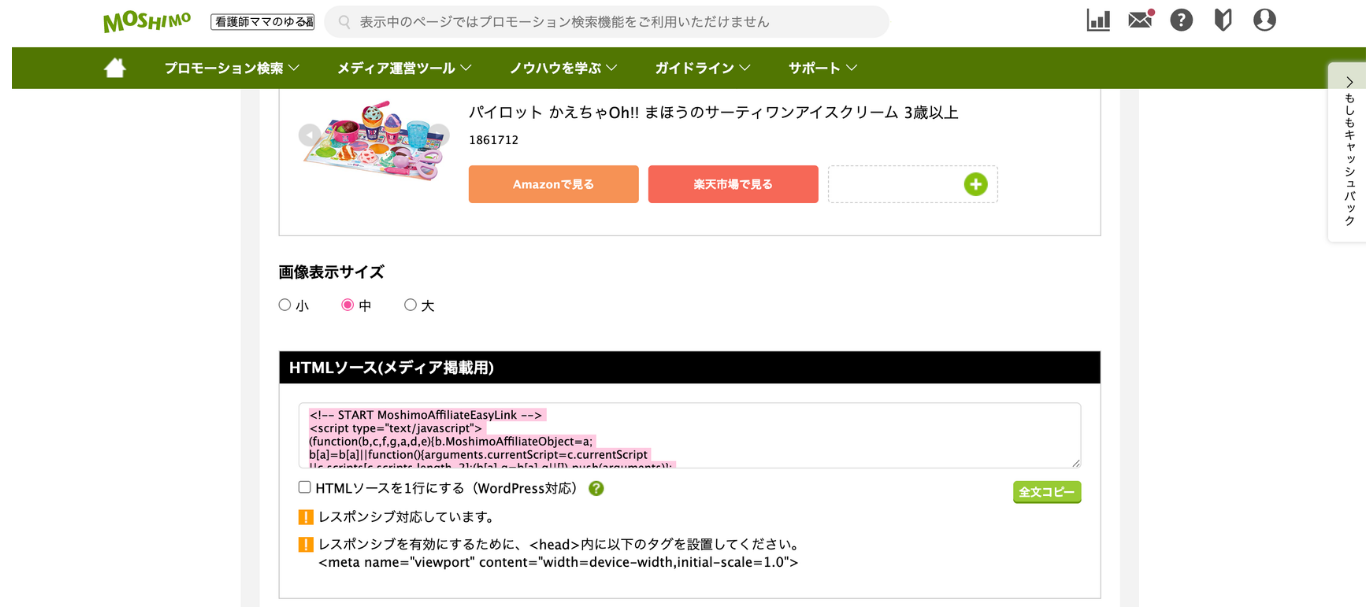Open the mail messages envelope icon

click(1140, 20)
